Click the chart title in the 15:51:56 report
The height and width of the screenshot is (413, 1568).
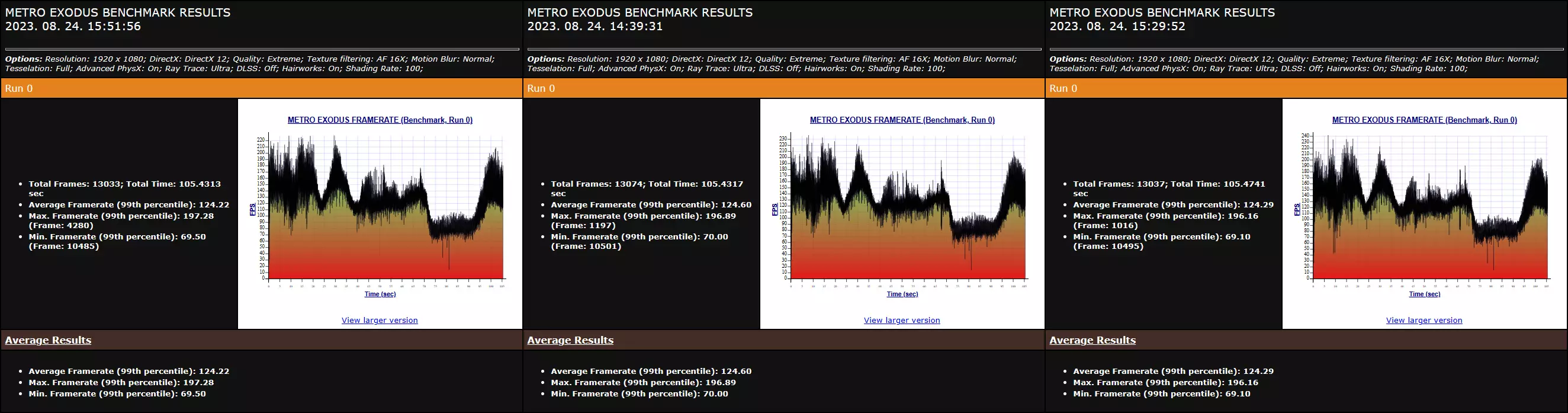pos(380,120)
